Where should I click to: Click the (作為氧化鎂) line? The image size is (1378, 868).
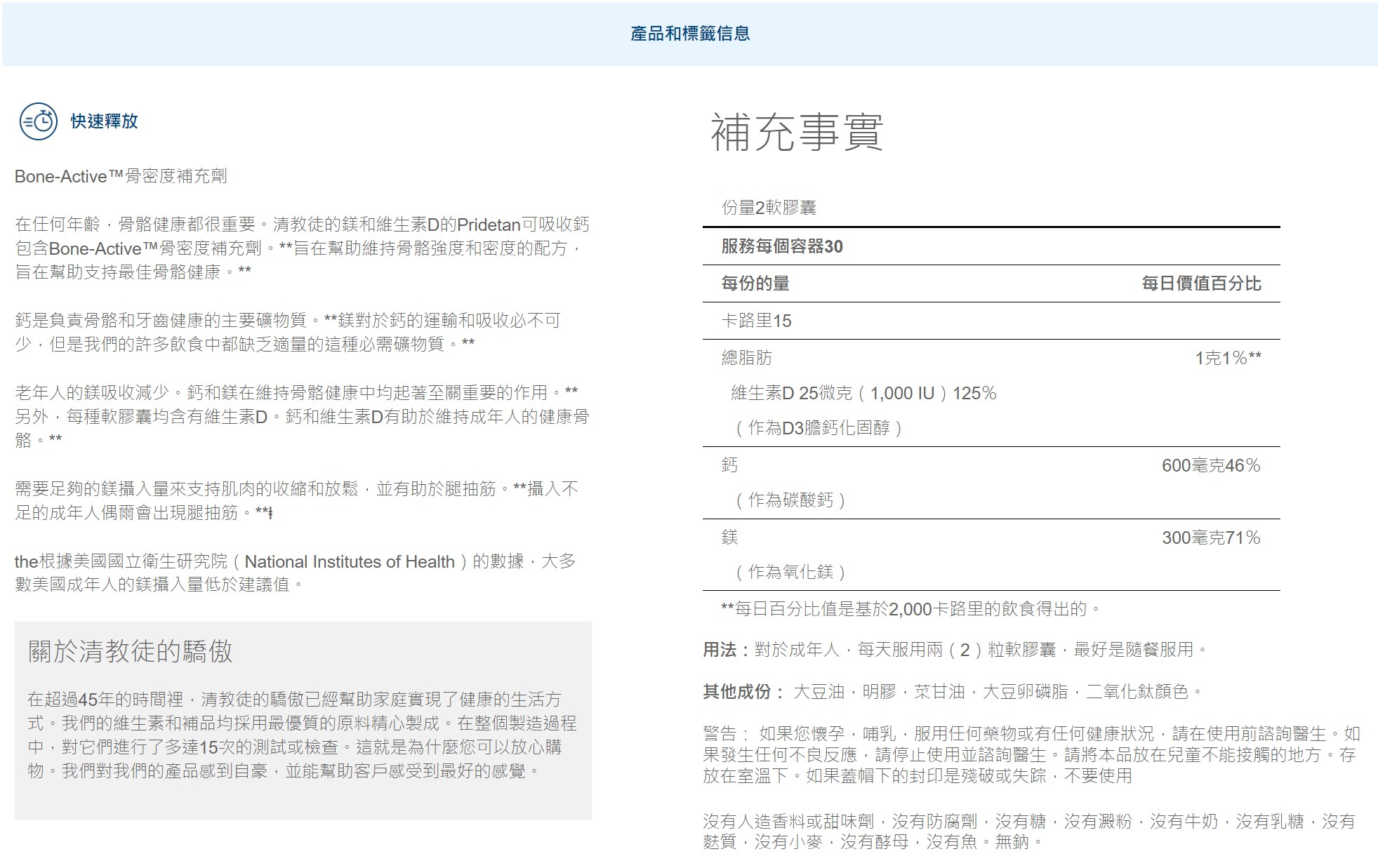click(x=790, y=572)
